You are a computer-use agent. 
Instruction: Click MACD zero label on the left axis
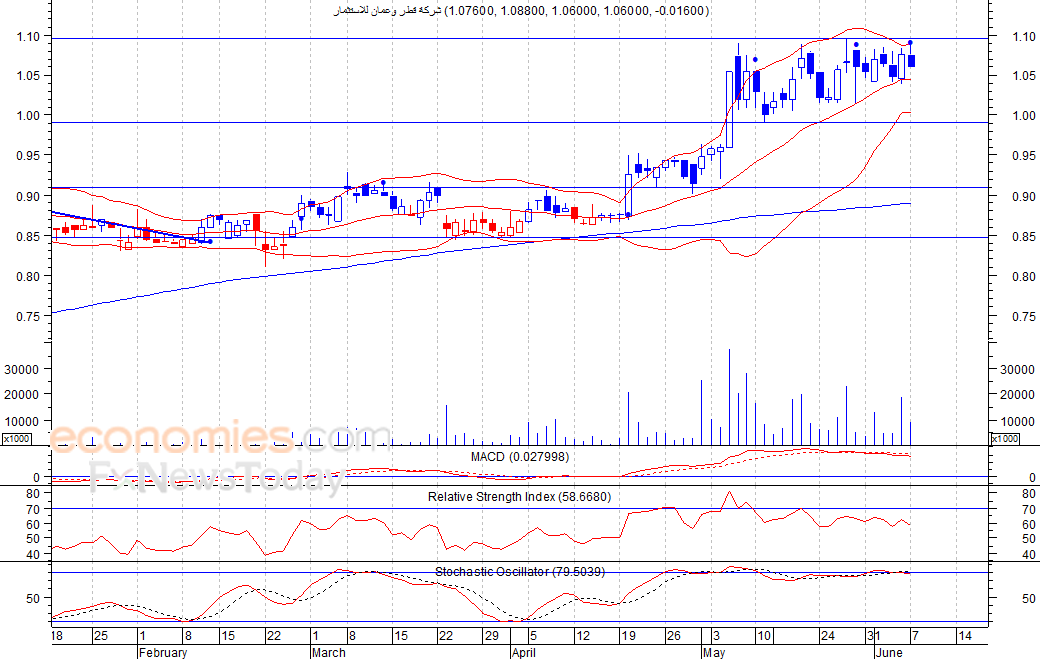point(36,477)
